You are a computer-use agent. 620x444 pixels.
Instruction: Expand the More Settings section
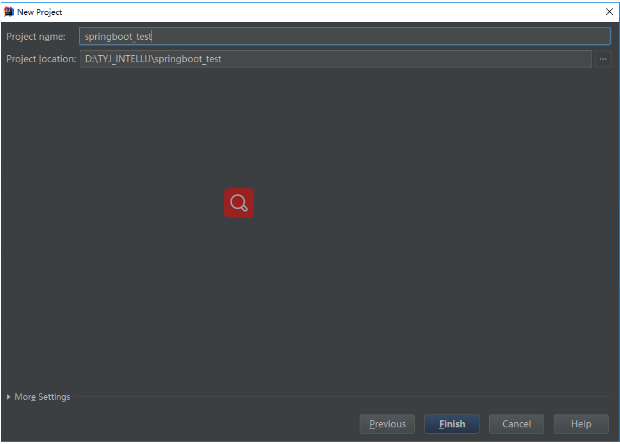click(x=38, y=397)
